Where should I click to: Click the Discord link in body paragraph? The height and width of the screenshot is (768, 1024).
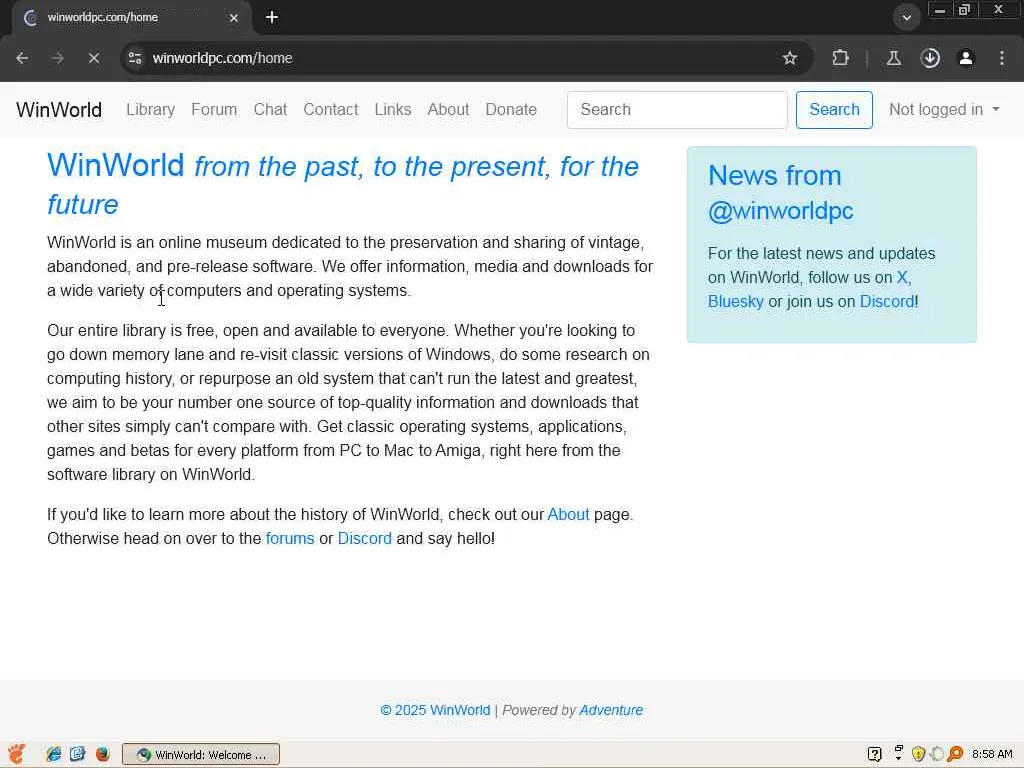tap(364, 539)
